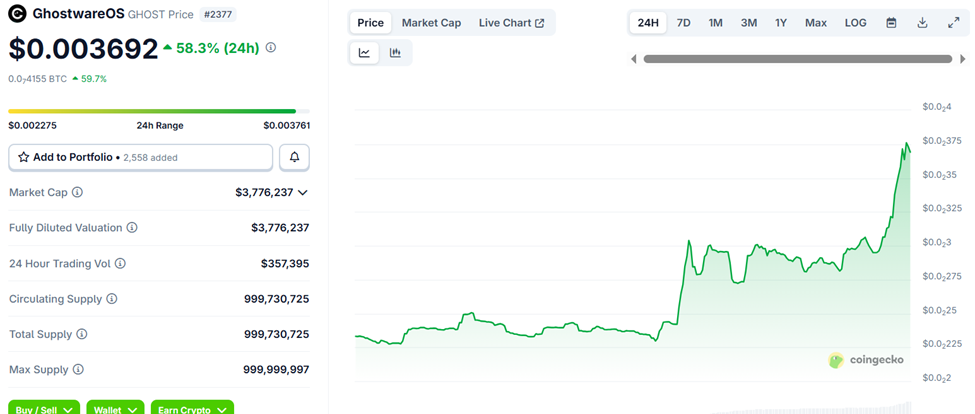Open the Buy / Sell dropdown
The width and height of the screenshot is (975, 414).
(x=44, y=408)
